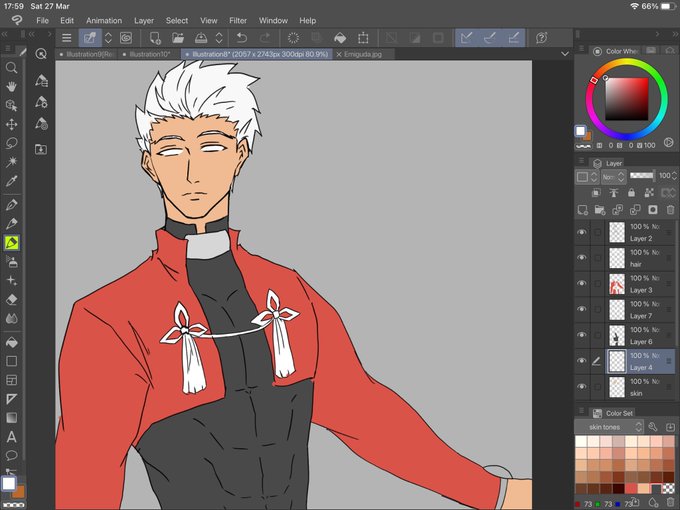The width and height of the screenshot is (680, 510).
Task: Click the New layer folder icon
Action: tap(600, 210)
